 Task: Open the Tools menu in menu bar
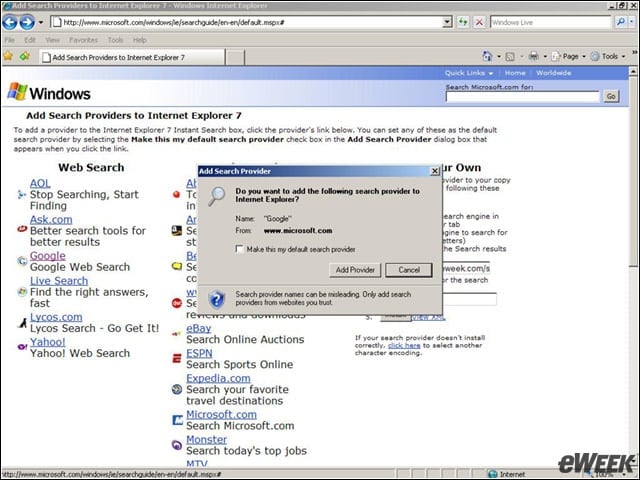[116, 40]
